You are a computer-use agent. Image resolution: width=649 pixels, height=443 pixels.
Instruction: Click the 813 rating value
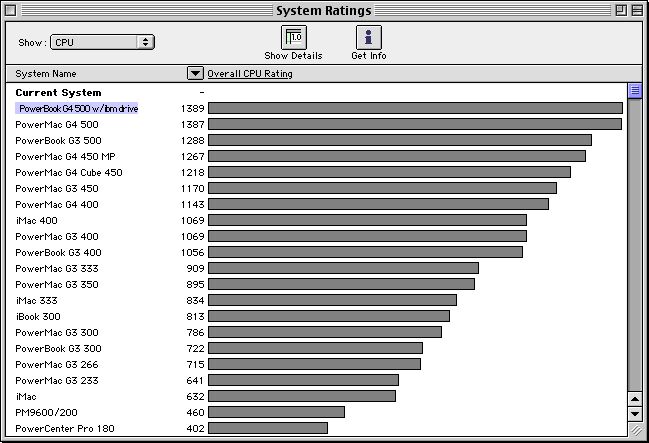coord(195,317)
